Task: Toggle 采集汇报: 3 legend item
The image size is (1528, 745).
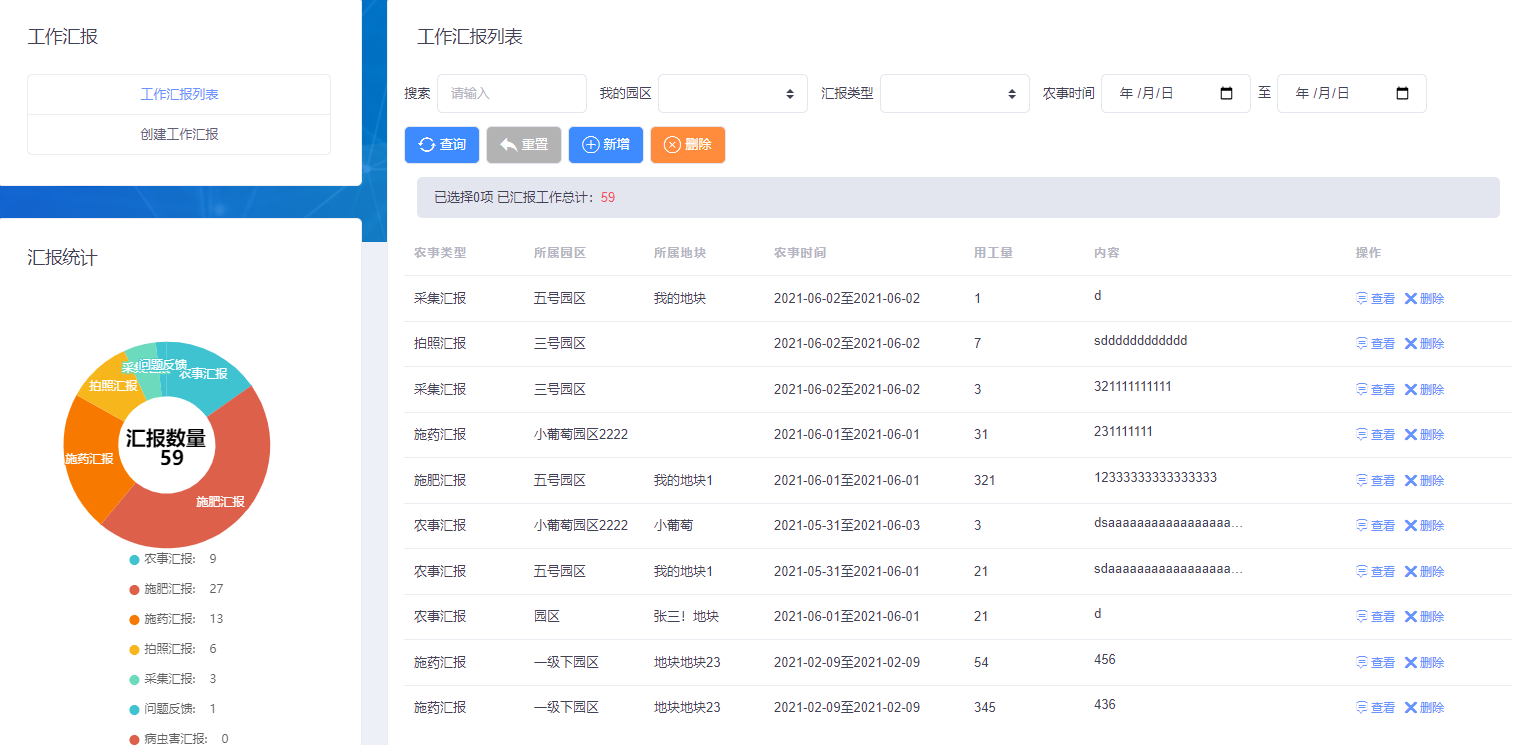Action: pyautogui.click(x=173, y=679)
